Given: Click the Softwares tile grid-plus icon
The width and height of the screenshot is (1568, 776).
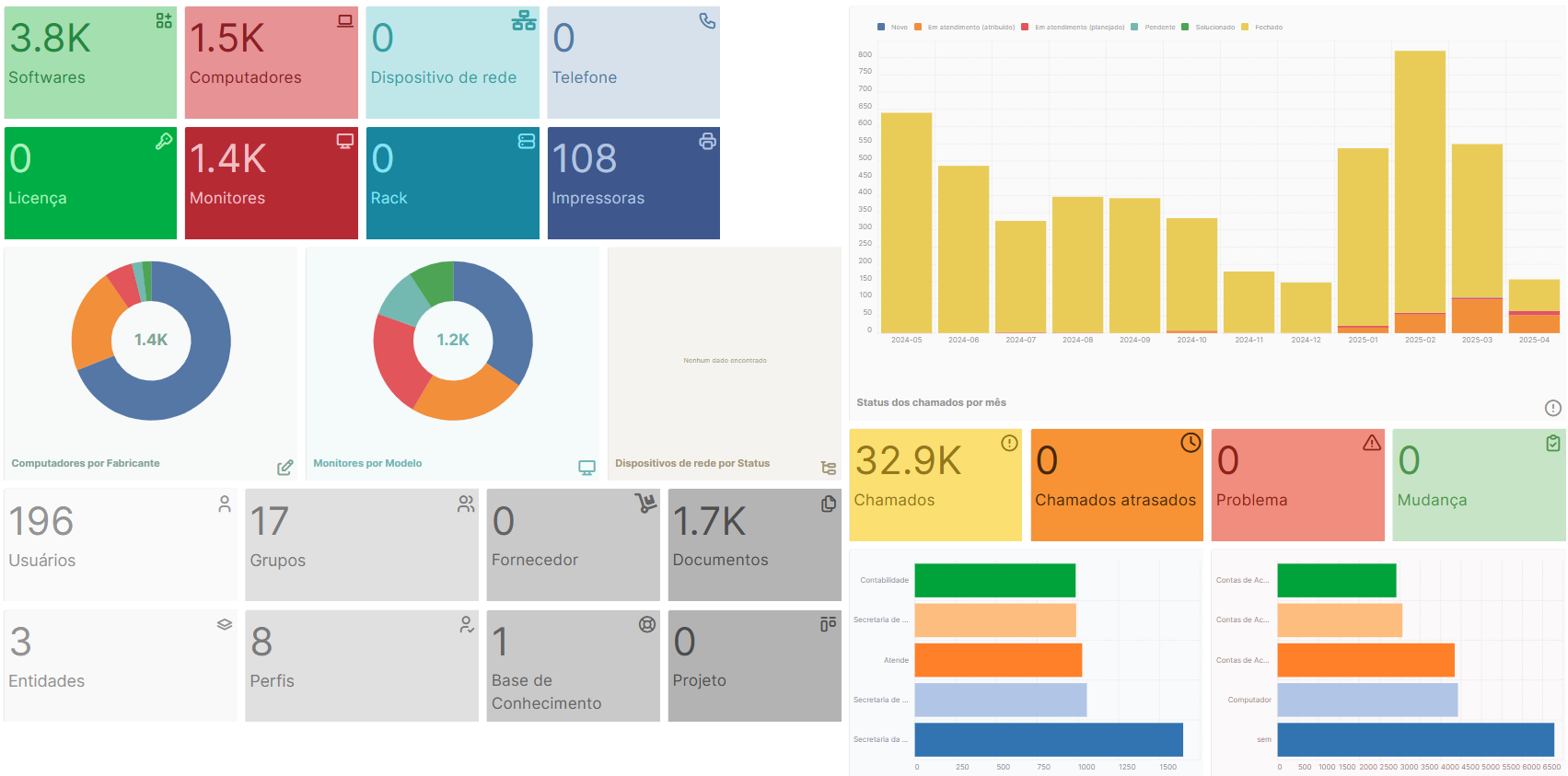Looking at the screenshot, I should [164, 21].
